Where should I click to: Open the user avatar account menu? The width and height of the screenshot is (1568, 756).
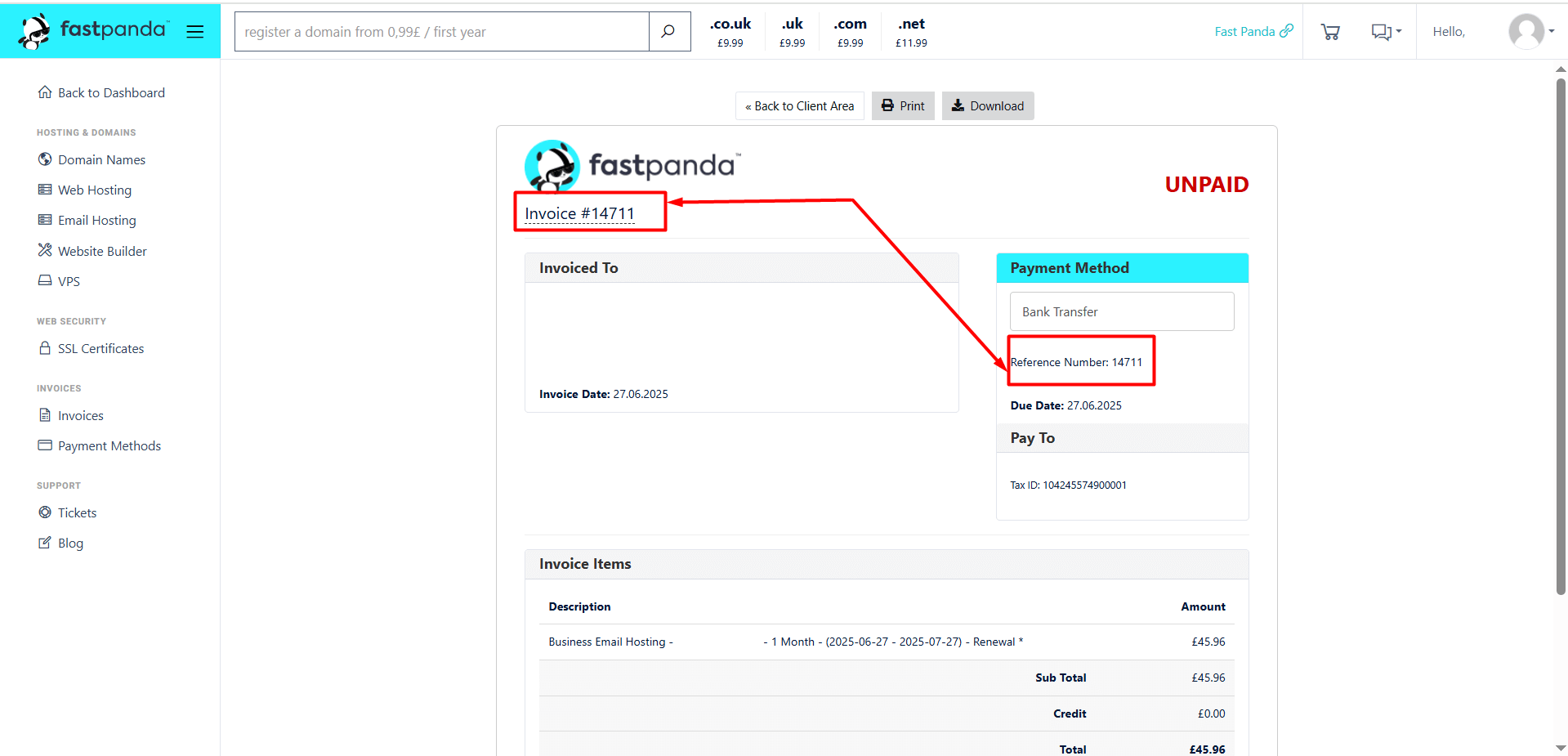click(x=1530, y=31)
